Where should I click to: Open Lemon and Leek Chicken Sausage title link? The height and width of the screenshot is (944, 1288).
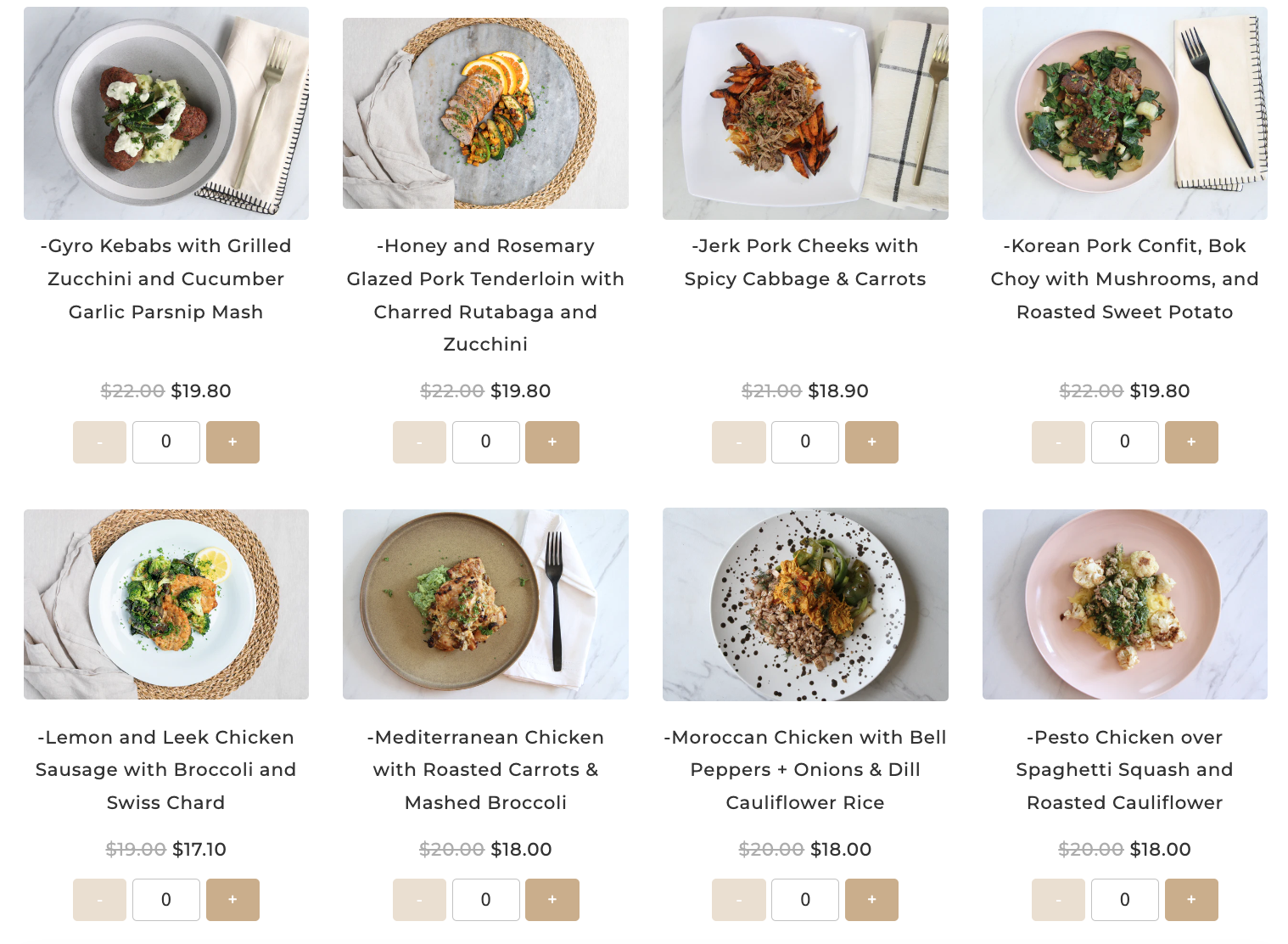click(x=166, y=770)
